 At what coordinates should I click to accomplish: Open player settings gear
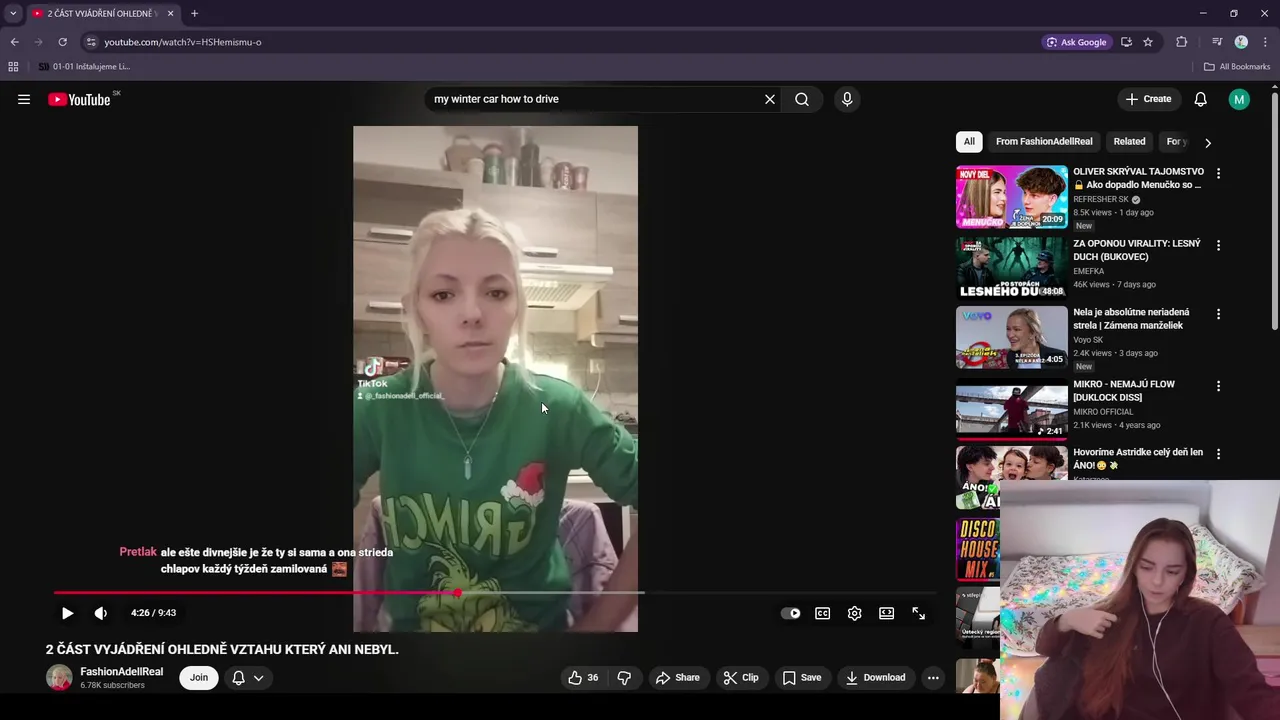coord(854,613)
